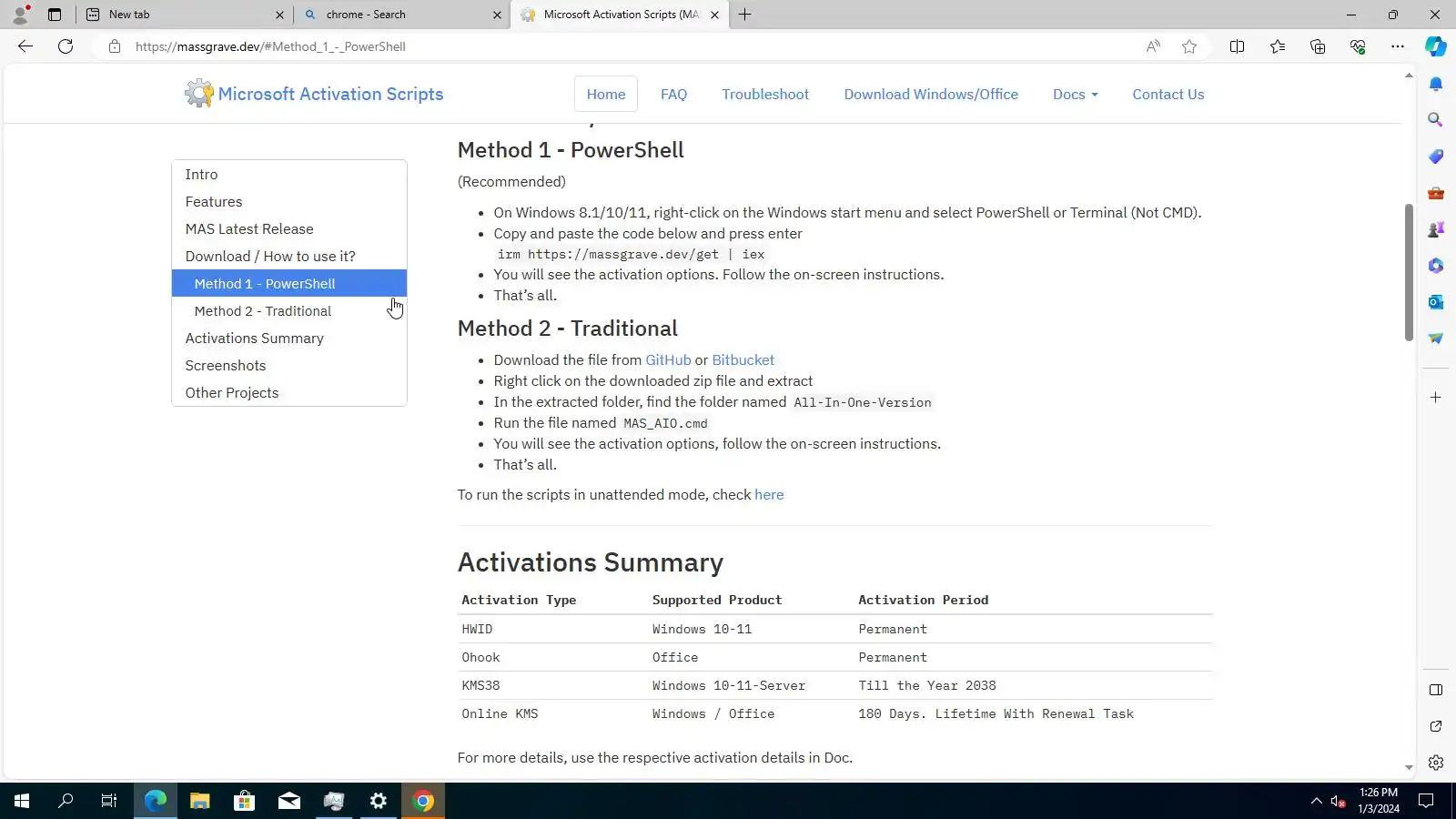The width and height of the screenshot is (1456, 819).
Task: Open the Download Windows/Office page
Action: pyautogui.click(x=931, y=95)
